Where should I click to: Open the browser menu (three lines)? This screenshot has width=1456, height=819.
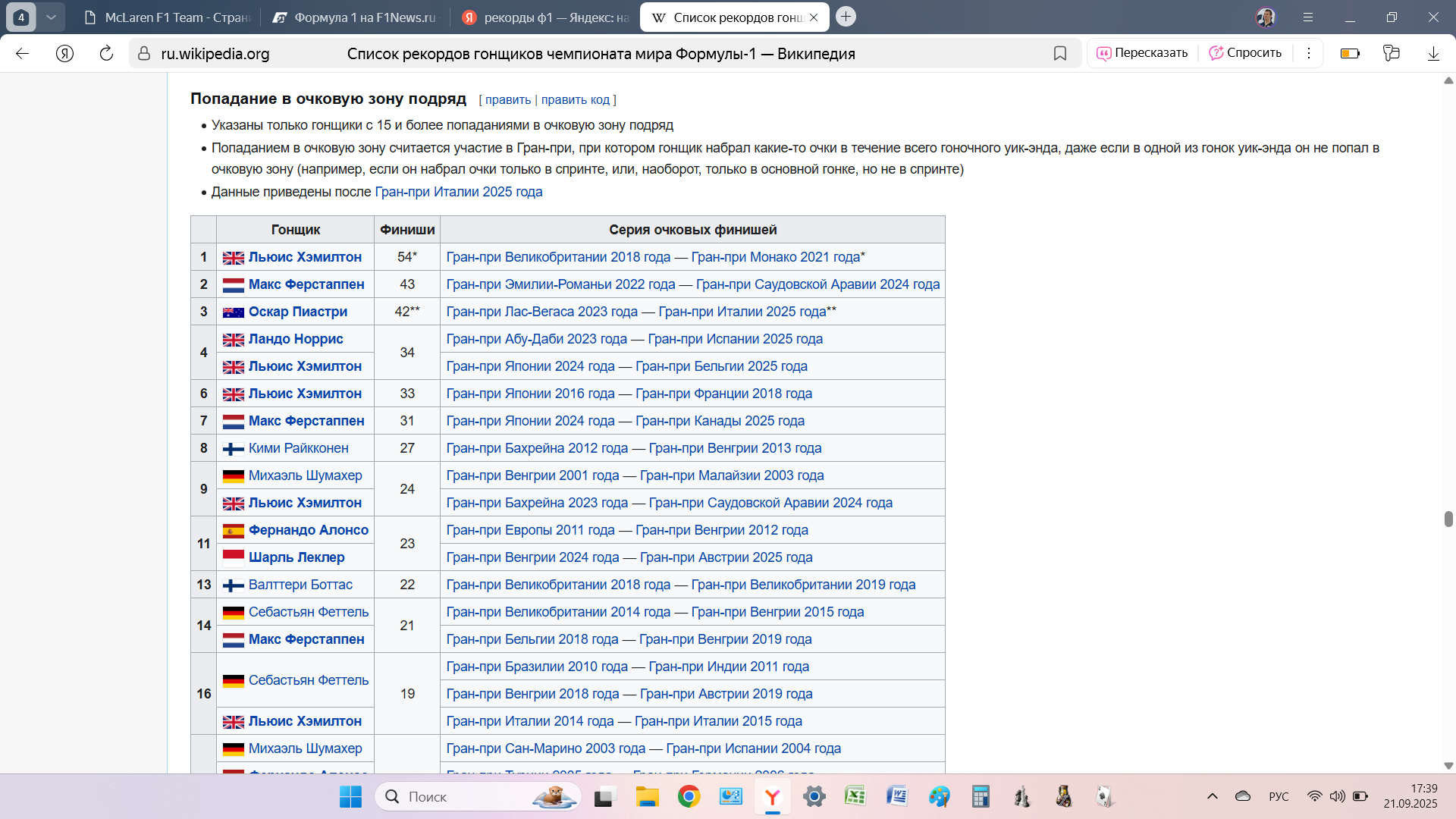click(x=1308, y=17)
